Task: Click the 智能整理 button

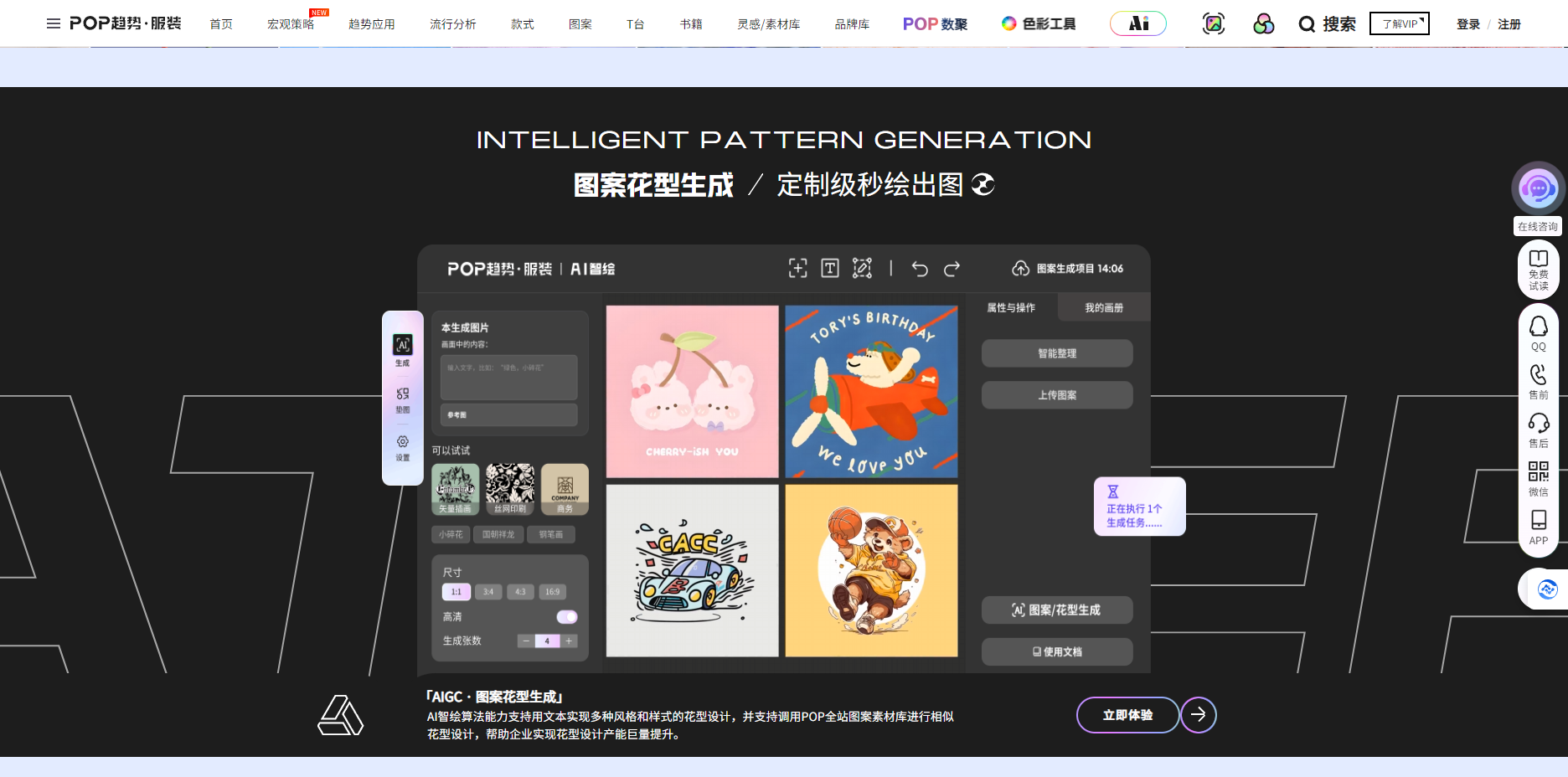Action: [x=1056, y=352]
